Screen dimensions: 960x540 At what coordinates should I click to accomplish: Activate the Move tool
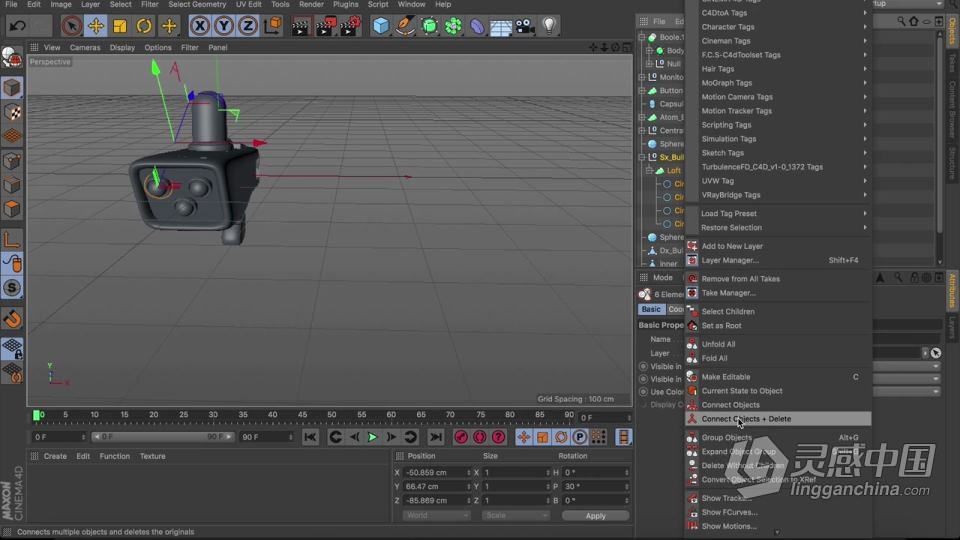(x=96, y=26)
